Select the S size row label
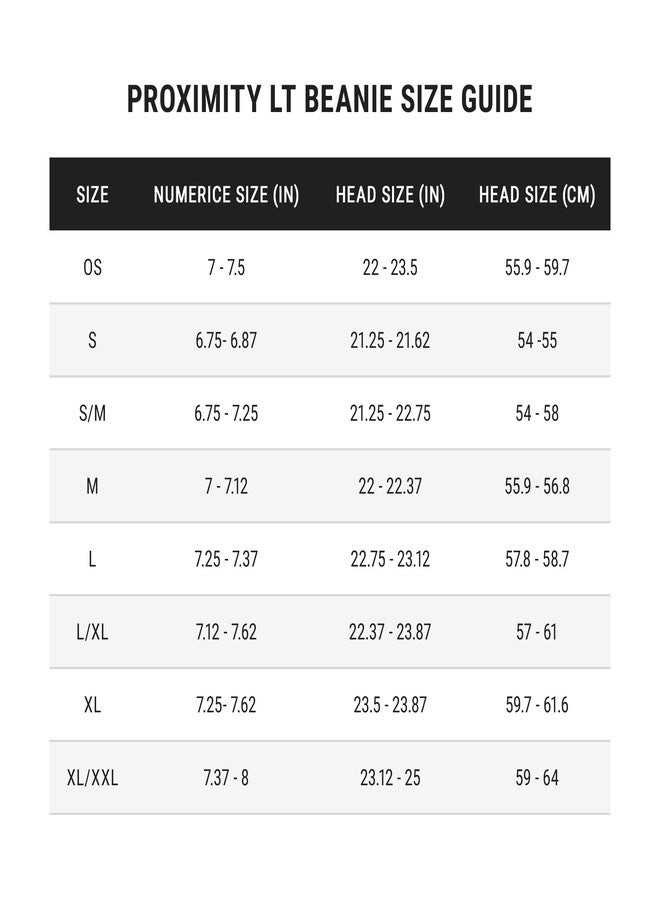Image resolution: width=660 pixels, height=900 pixels. pos(92,340)
